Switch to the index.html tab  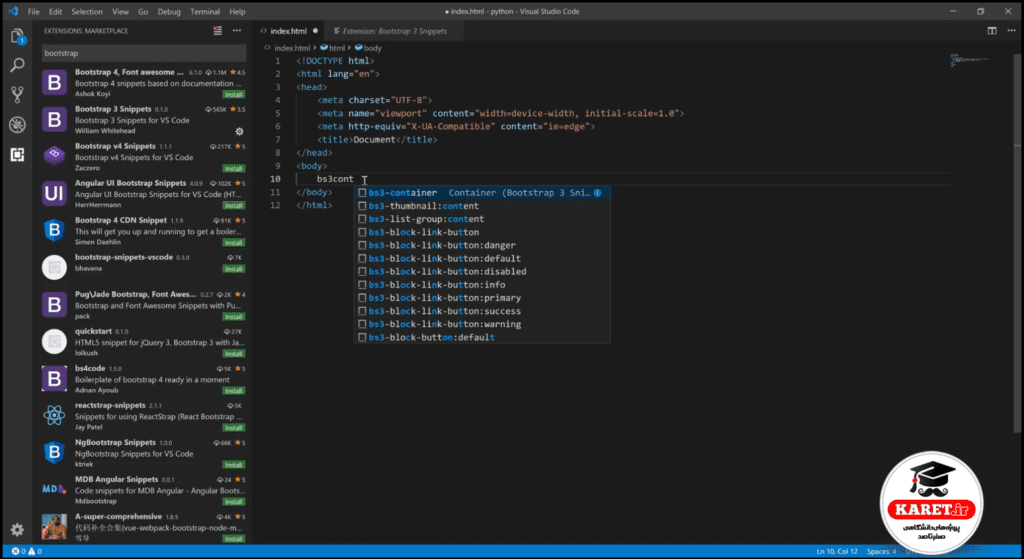click(x=289, y=31)
